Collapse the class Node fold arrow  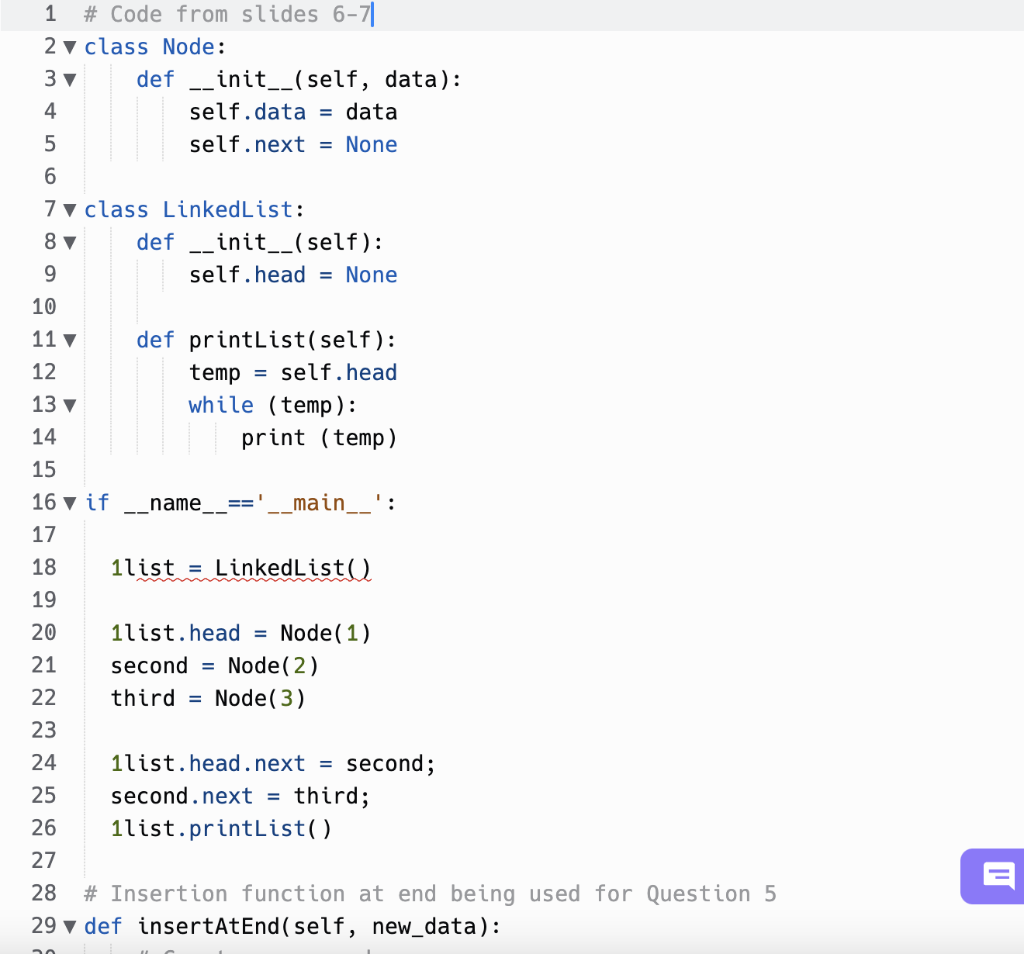pos(70,48)
